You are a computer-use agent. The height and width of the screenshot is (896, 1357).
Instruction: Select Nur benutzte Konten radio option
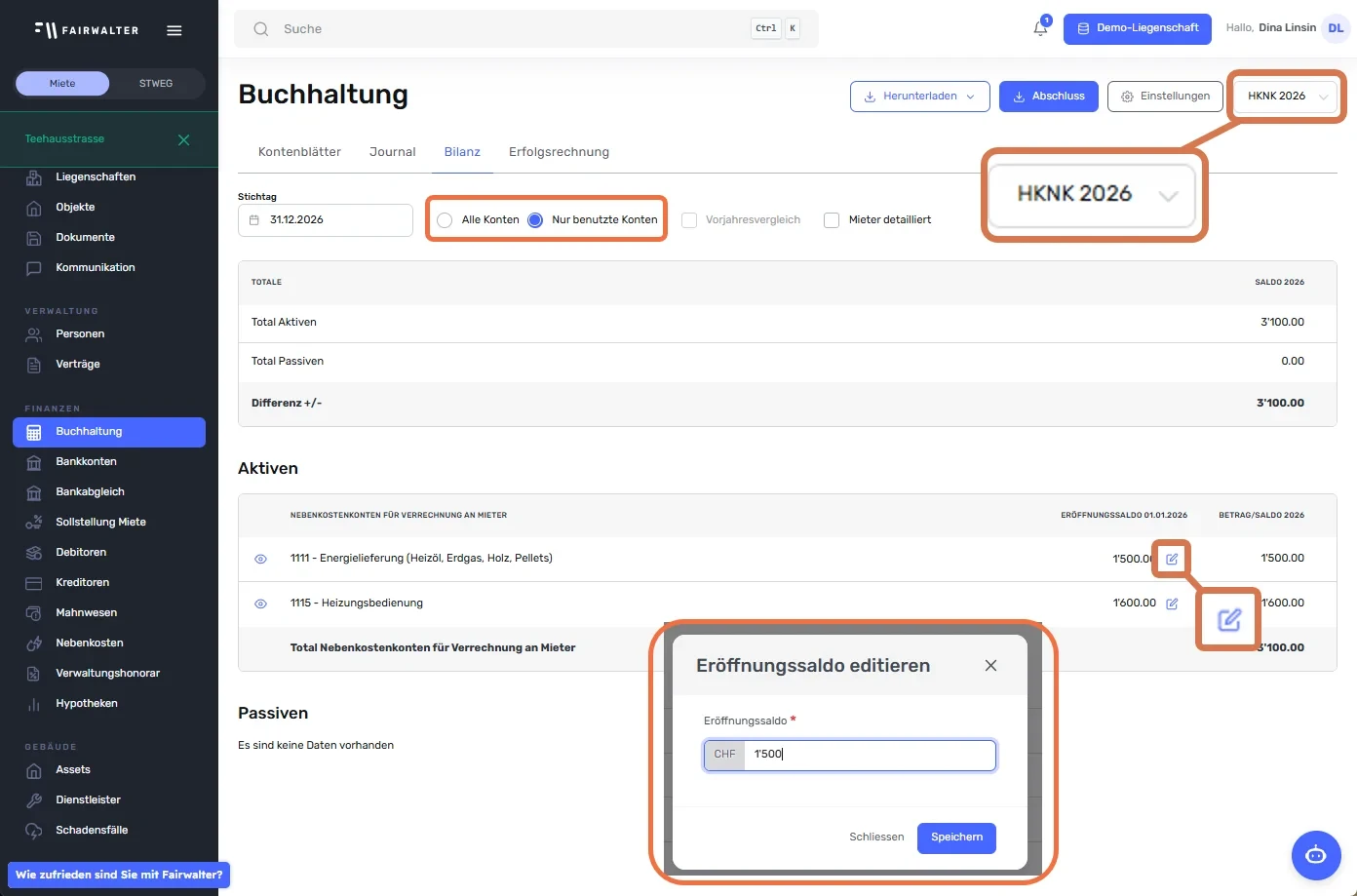535,220
